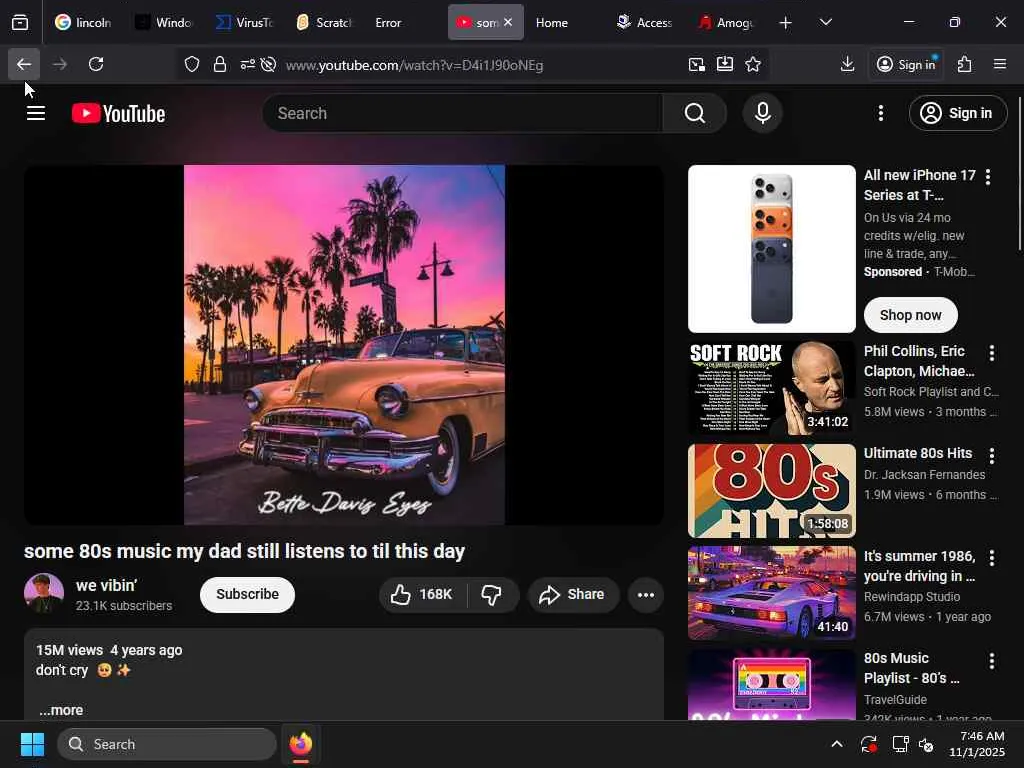This screenshot has width=1024, height=768.
Task: Click the muted volume tray icon
Action: pyautogui.click(x=926, y=744)
